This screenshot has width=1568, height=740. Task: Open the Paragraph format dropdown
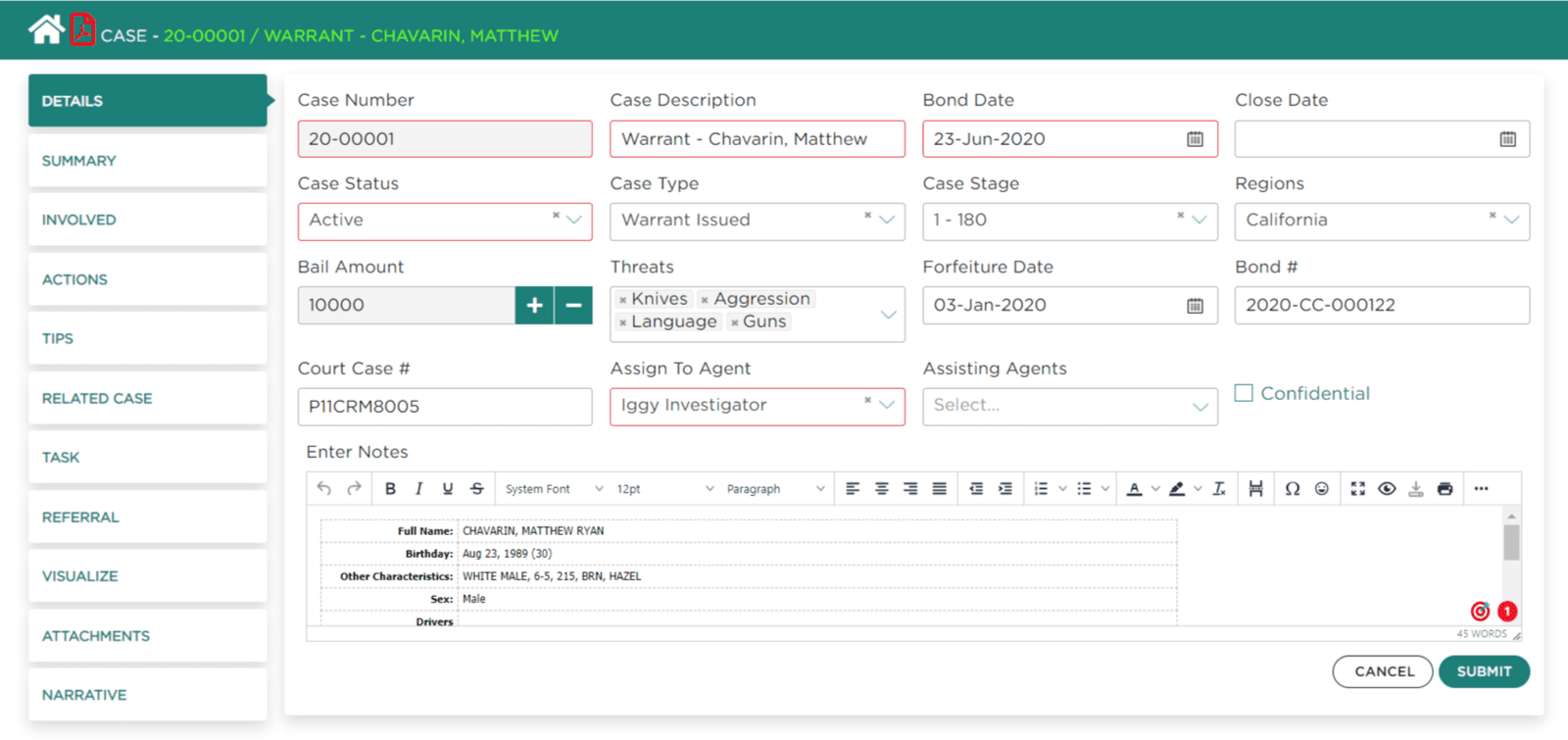pos(775,488)
